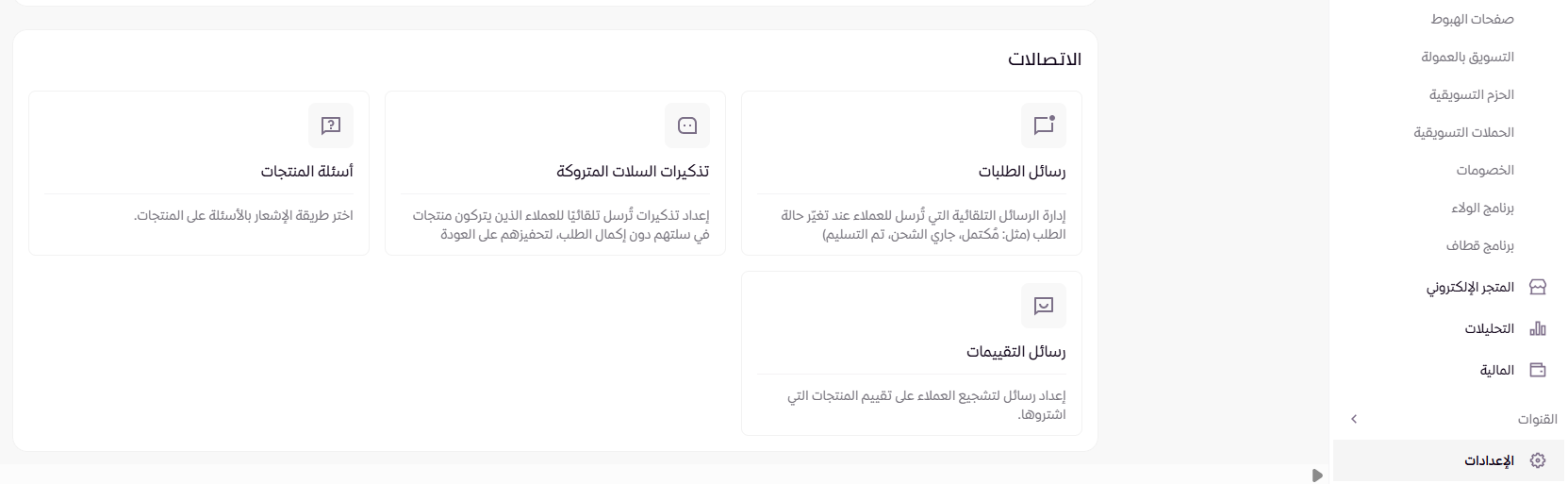
Task: Expand the القنوات section chevron
Action: click(x=1354, y=419)
